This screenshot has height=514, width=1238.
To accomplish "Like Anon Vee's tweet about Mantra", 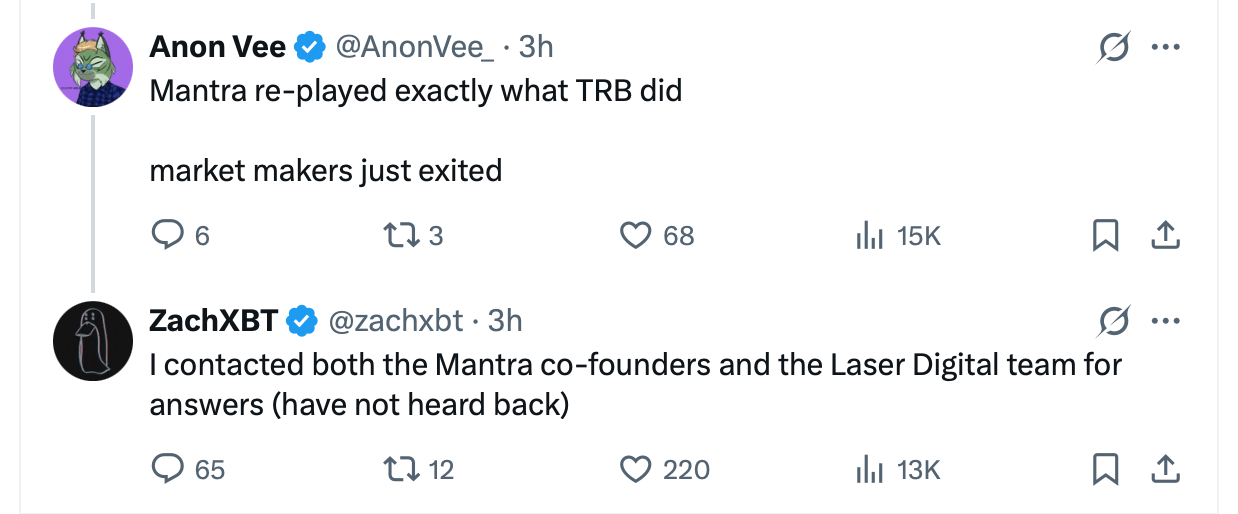I will pos(636,235).
